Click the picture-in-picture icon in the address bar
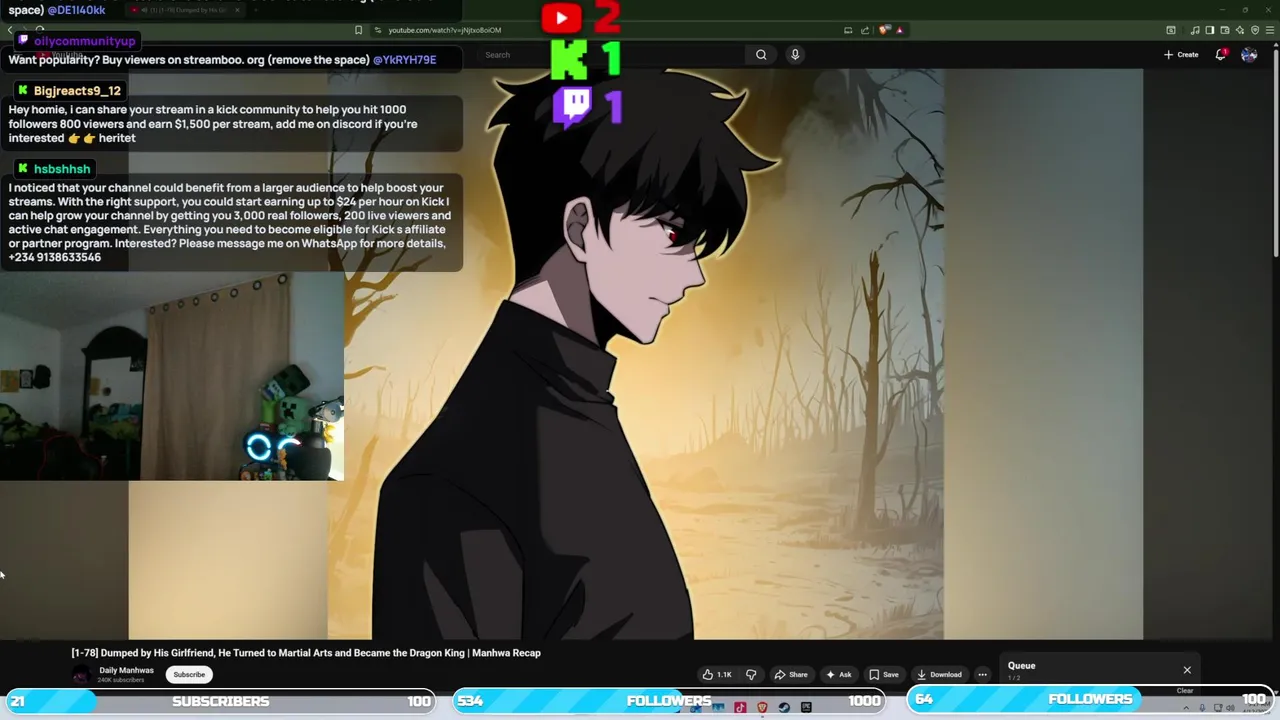 [848, 30]
